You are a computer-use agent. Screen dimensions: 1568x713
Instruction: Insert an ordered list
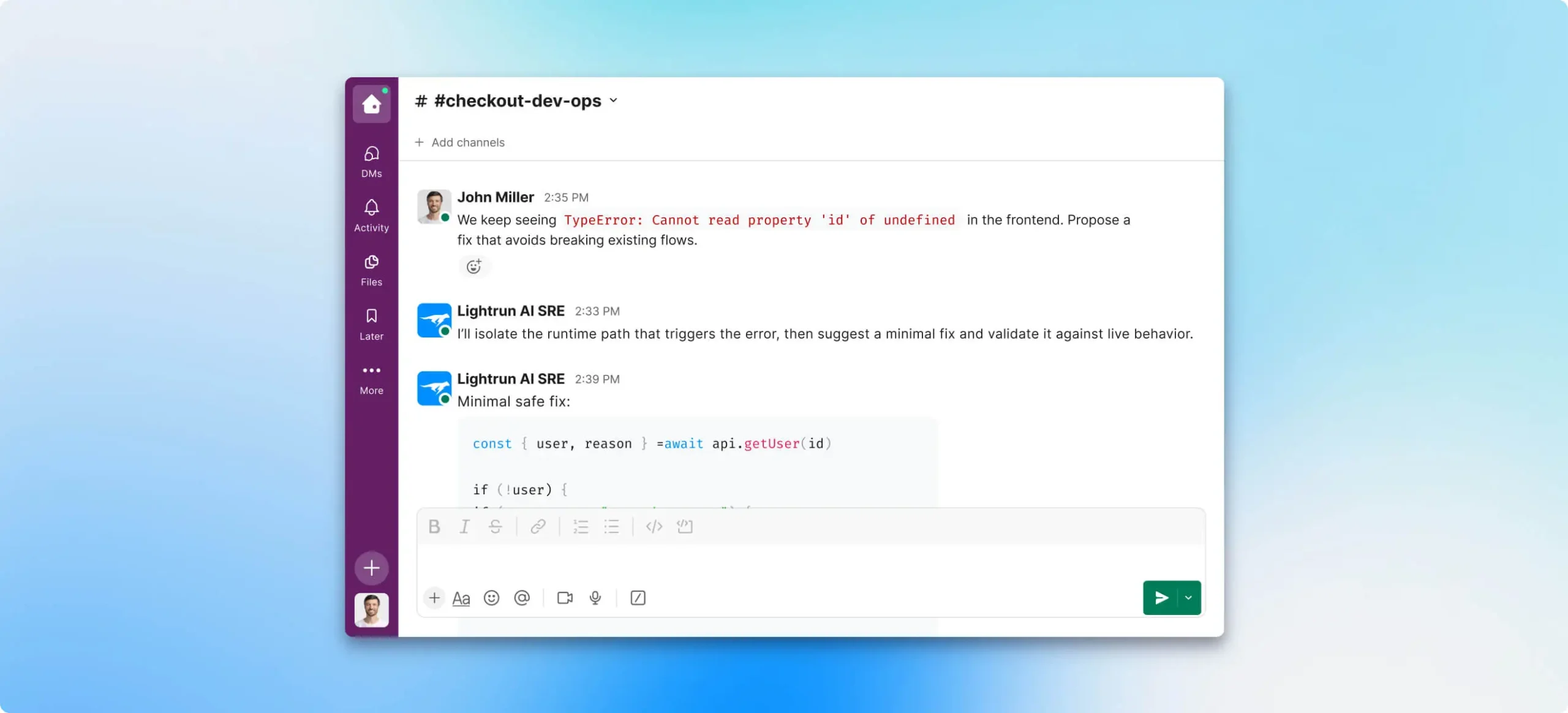(580, 527)
